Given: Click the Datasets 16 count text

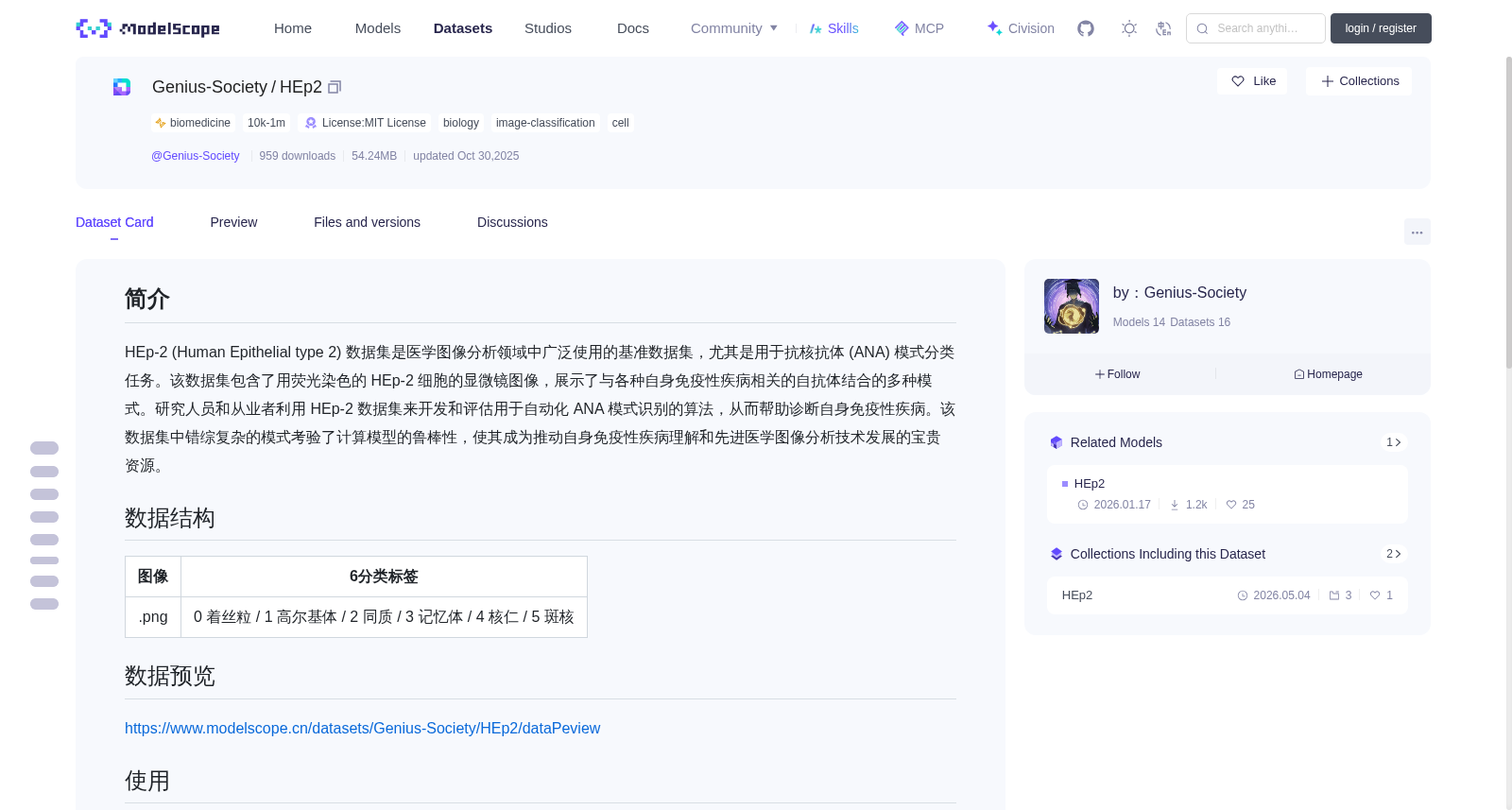Looking at the screenshot, I should [x=1200, y=322].
